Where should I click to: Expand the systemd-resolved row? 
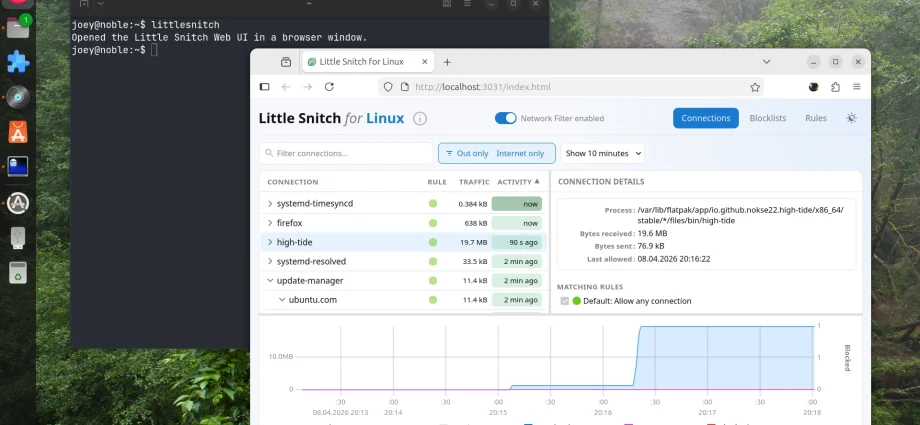click(270, 261)
